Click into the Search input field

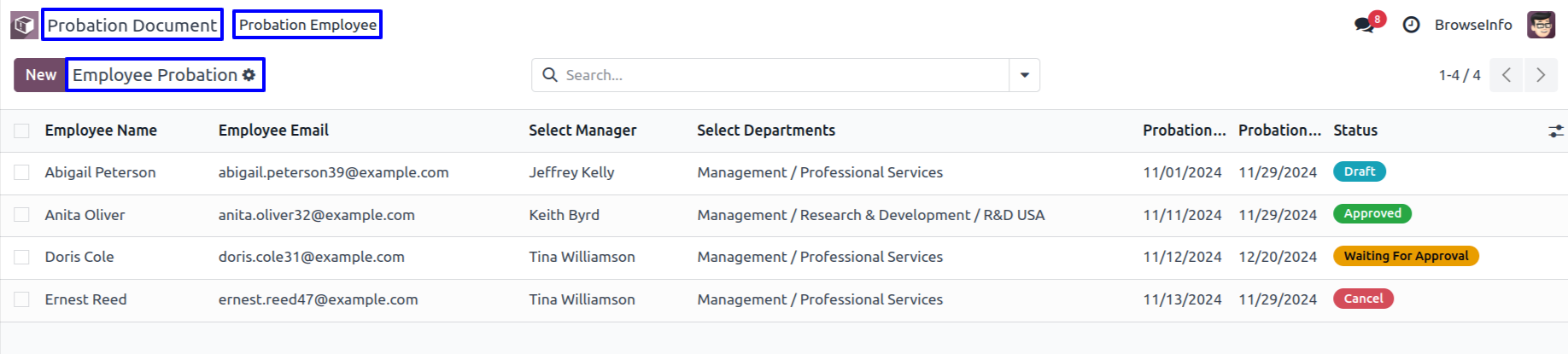781,75
